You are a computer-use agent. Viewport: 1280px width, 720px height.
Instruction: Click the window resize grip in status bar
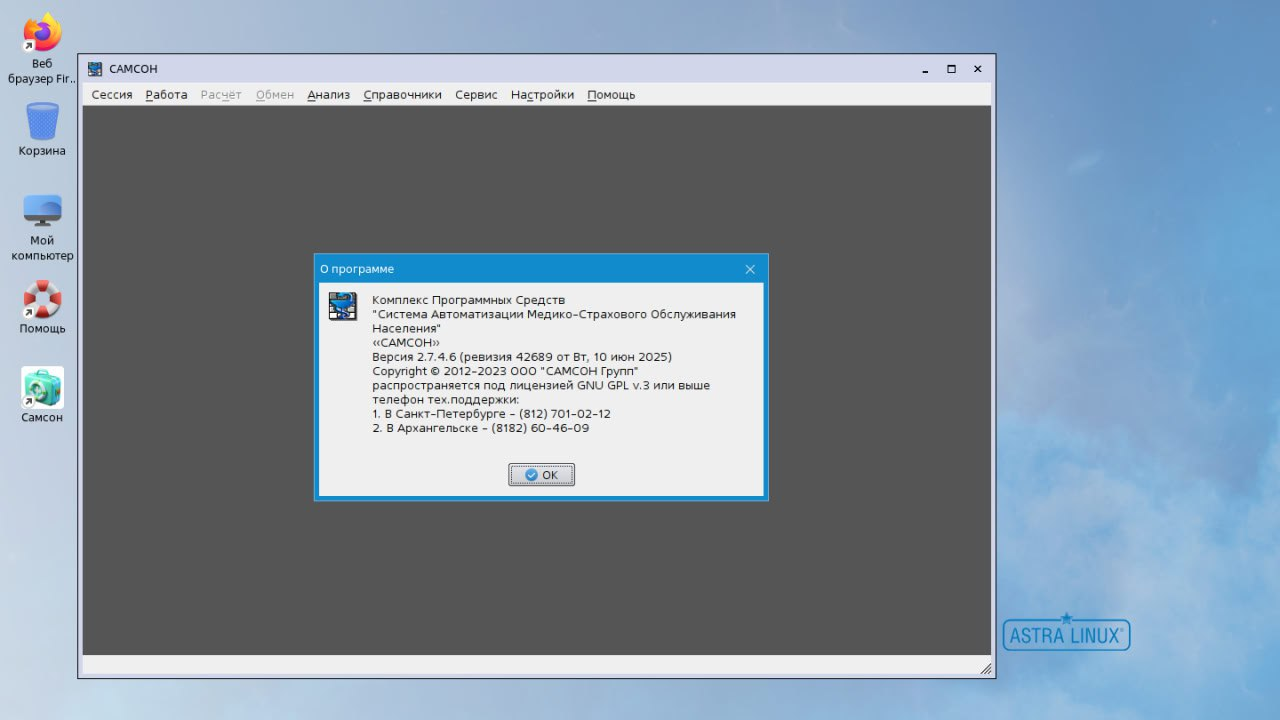(x=985, y=668)
